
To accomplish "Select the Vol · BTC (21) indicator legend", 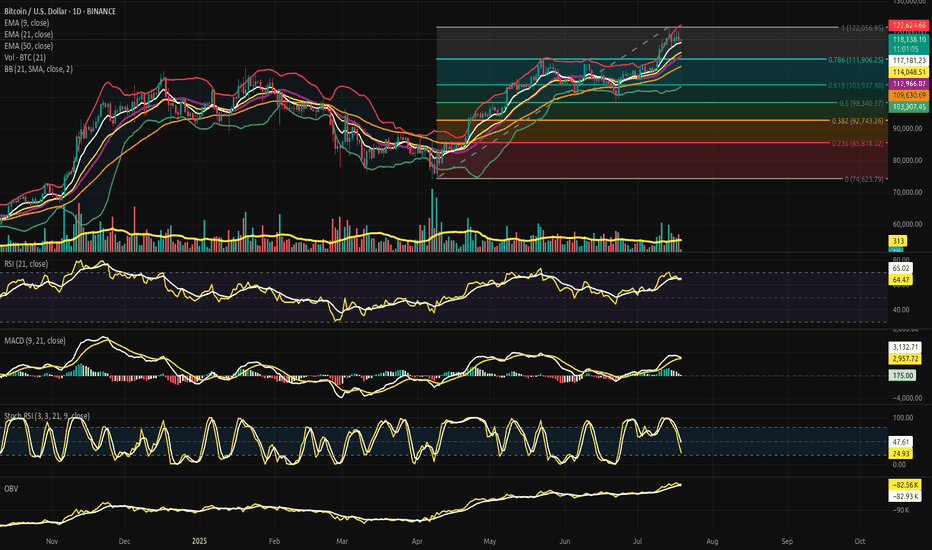I will pyautogui.click(x=25, y=58).
